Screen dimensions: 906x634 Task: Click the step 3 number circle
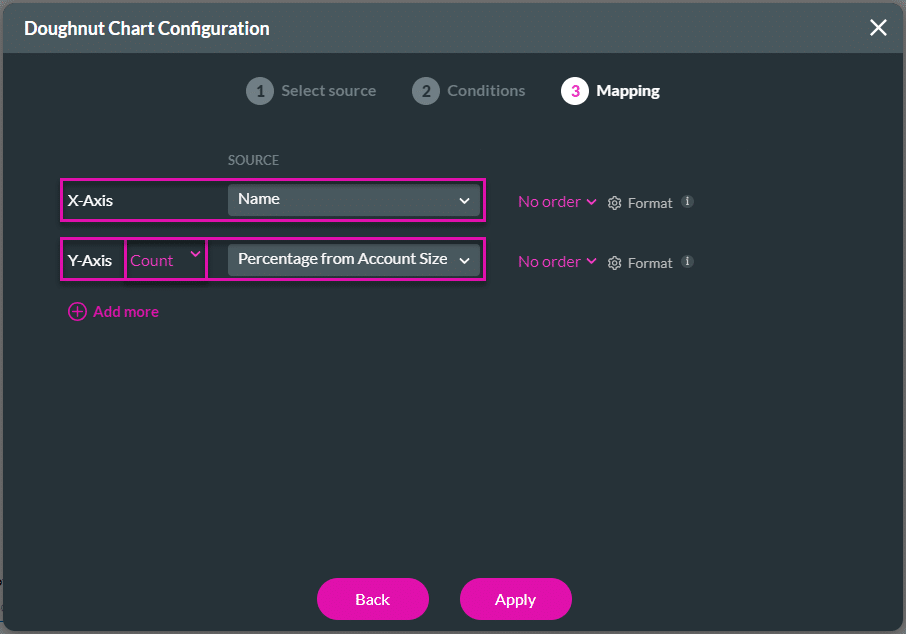[575, 91]
